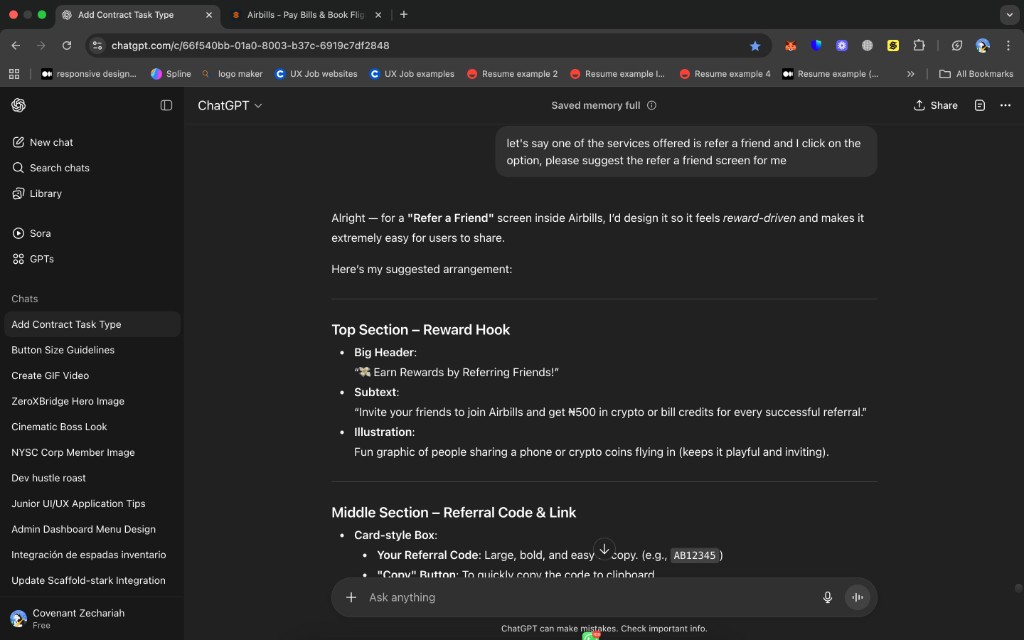Open the Junior UI/UX Application Tips chat
Screen dimensions: 1024x640
92,504
